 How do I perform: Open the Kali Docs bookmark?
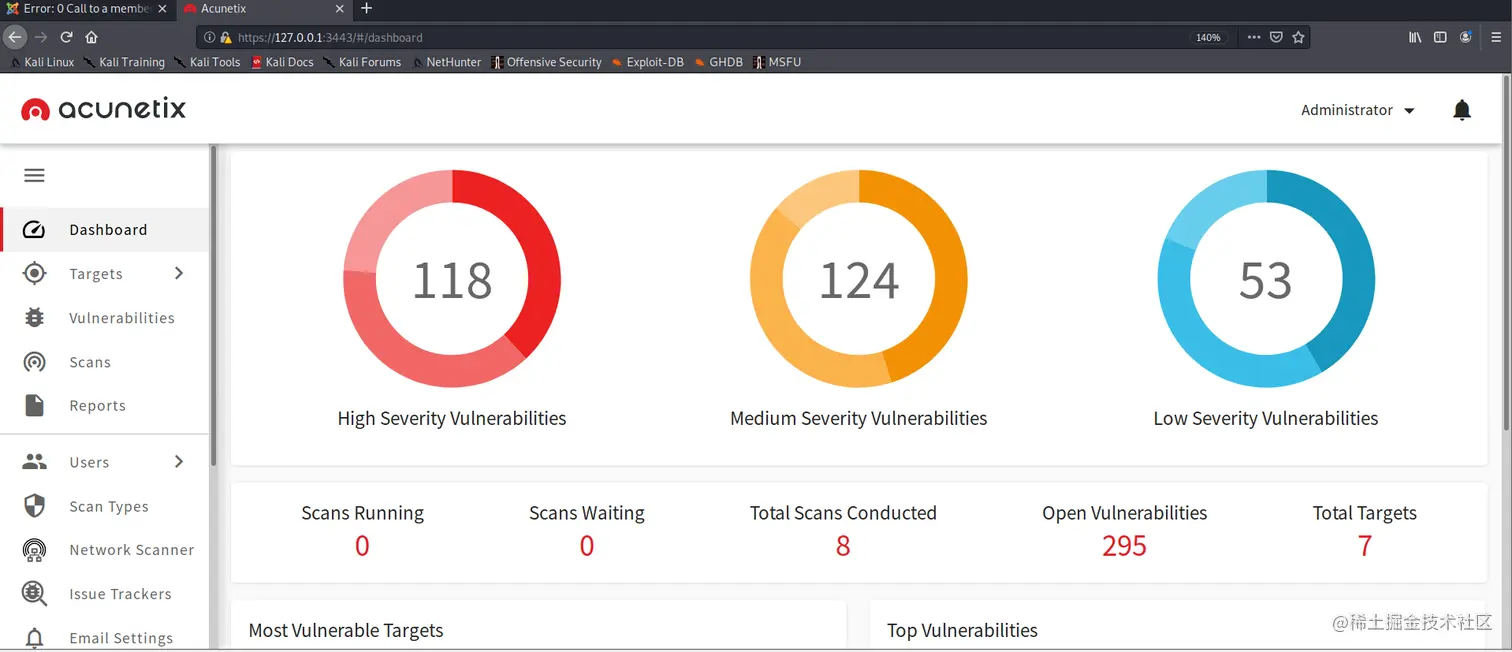tap(283, 62)
